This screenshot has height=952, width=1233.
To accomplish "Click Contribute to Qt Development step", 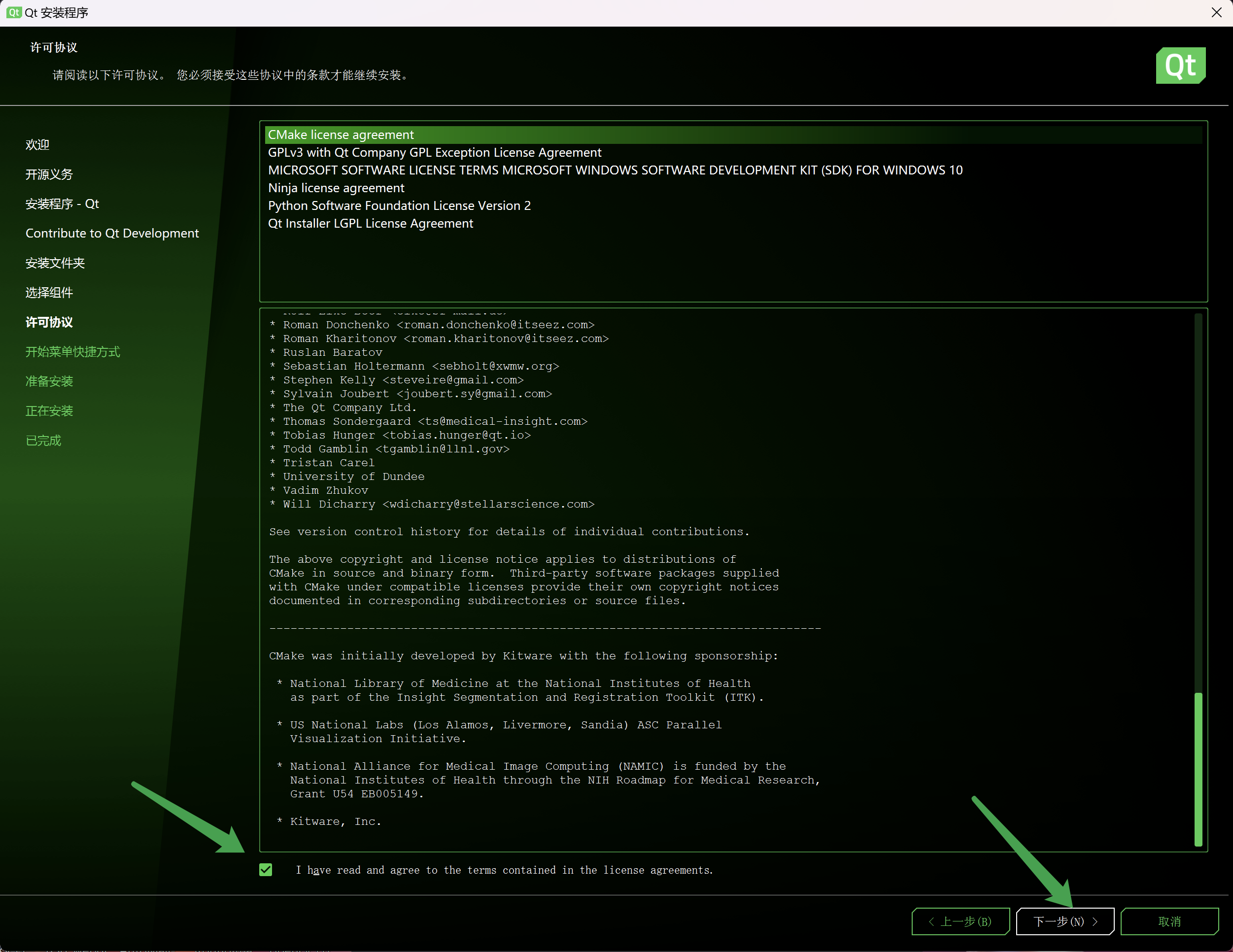I will 112,233.
